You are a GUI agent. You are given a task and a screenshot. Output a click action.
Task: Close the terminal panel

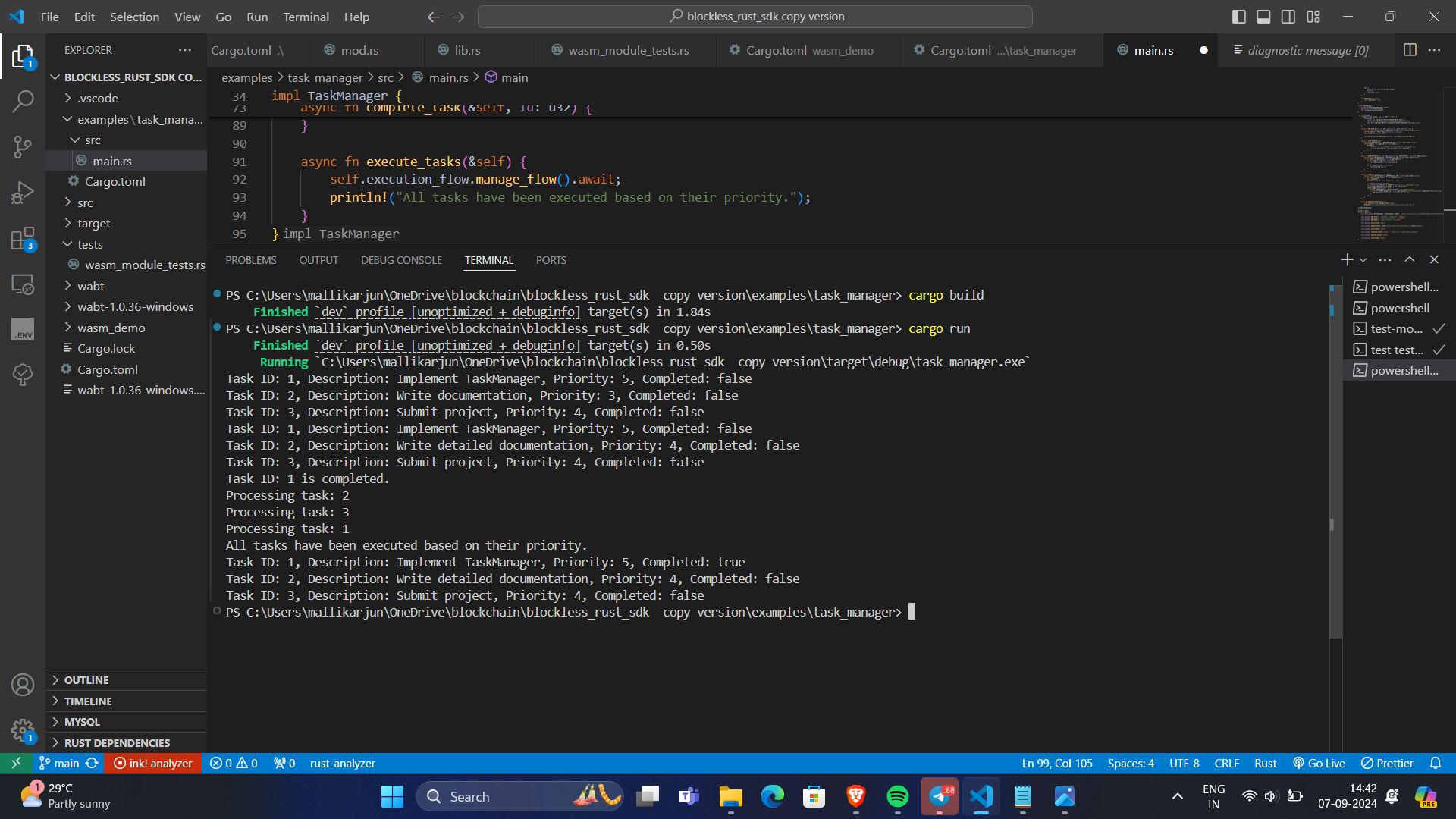point(1434,259)
